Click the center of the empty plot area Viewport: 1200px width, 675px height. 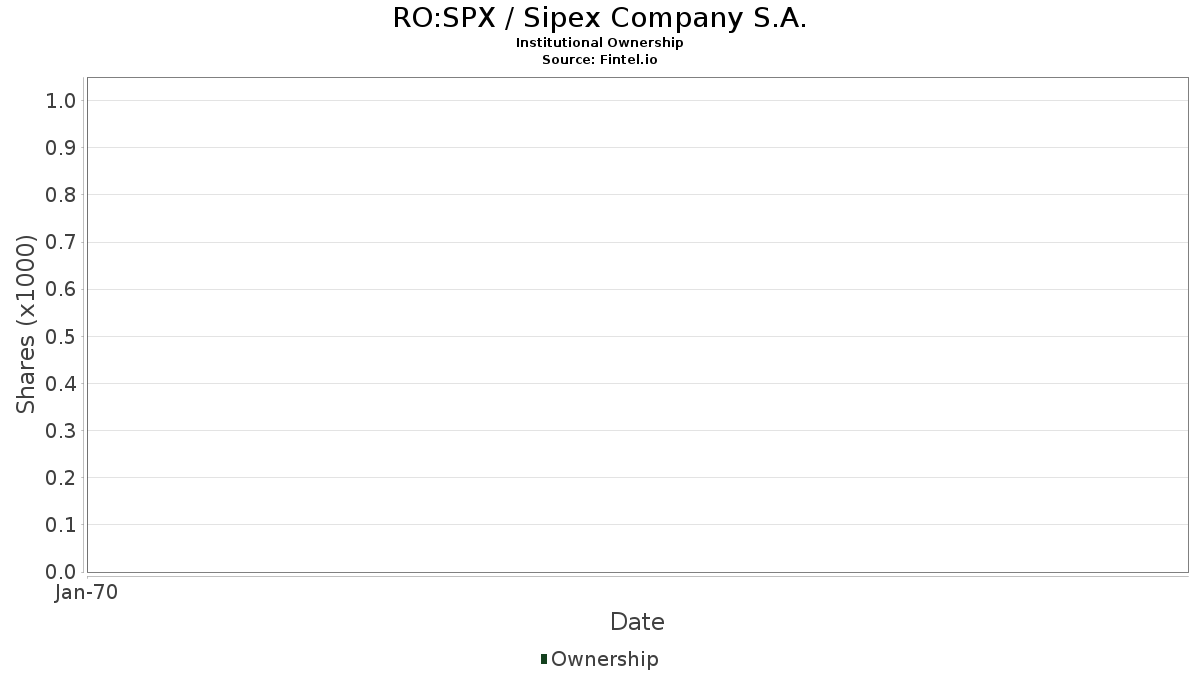(637, 325)
